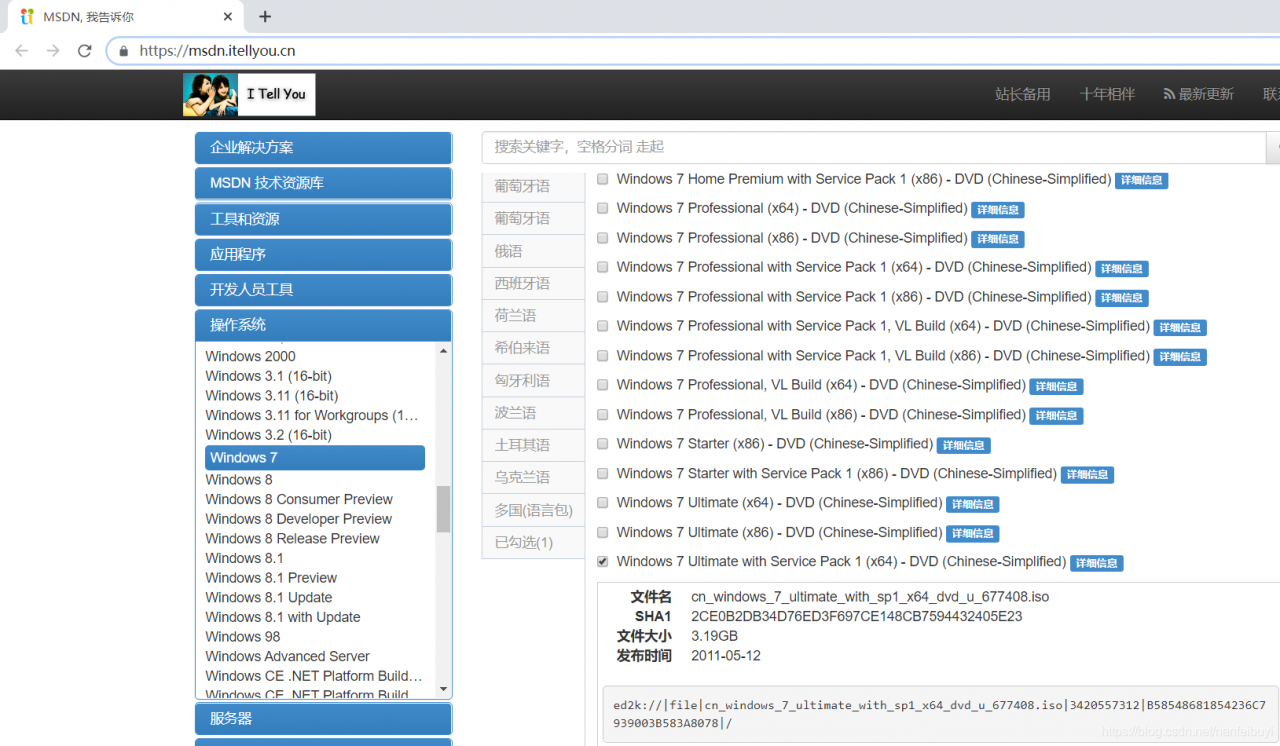Viewport: 1280px width, 746px height.
Task: Click the MSDN tab favicon
Action: click(27, 17)
